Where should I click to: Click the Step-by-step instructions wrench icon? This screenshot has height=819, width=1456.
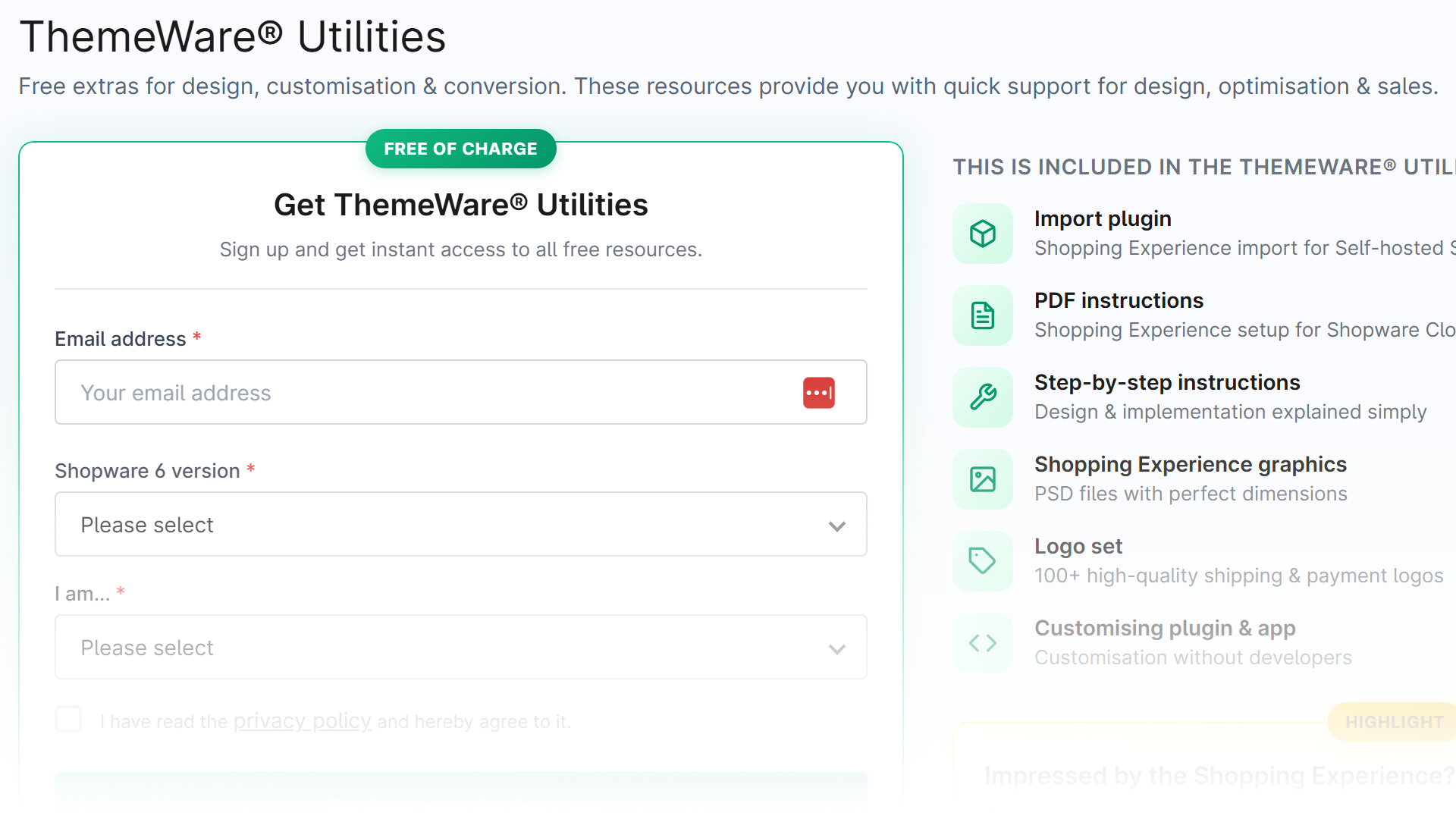point(983,397)
